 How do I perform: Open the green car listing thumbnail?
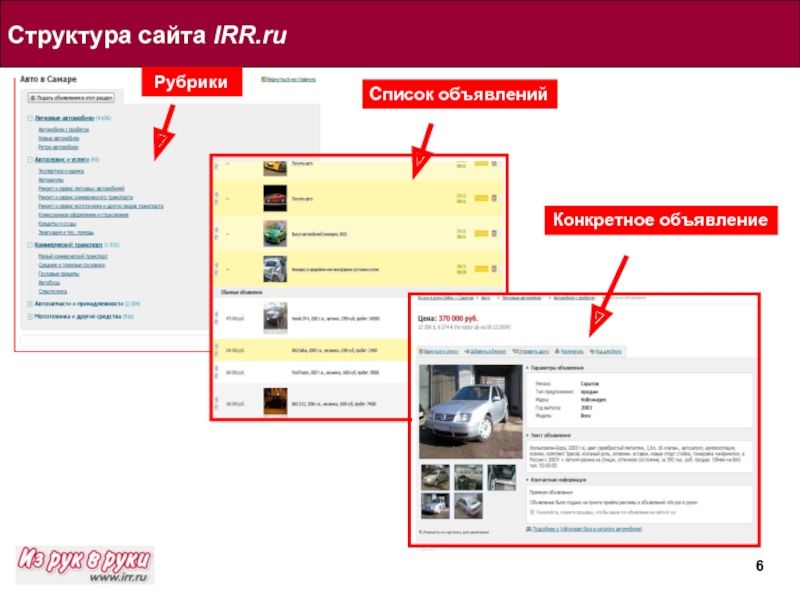pos(275,234)
